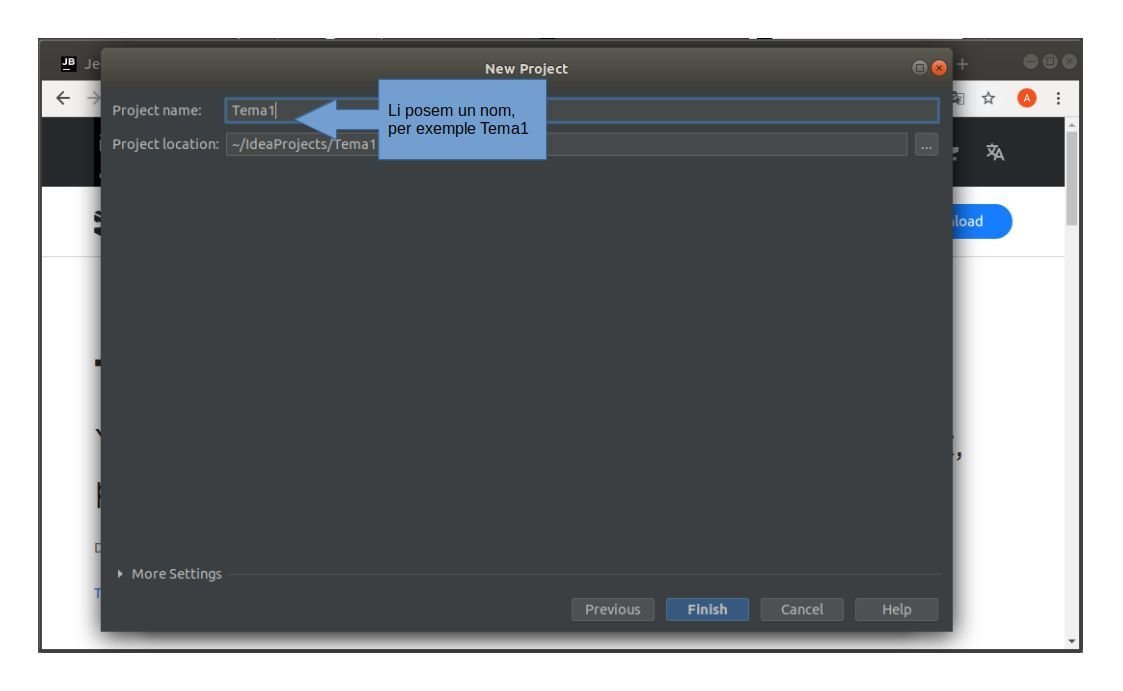Image resolution: width=1123 pixels, height=691 pixels.
Task: Maximize the browser window
Action: 1050,62
